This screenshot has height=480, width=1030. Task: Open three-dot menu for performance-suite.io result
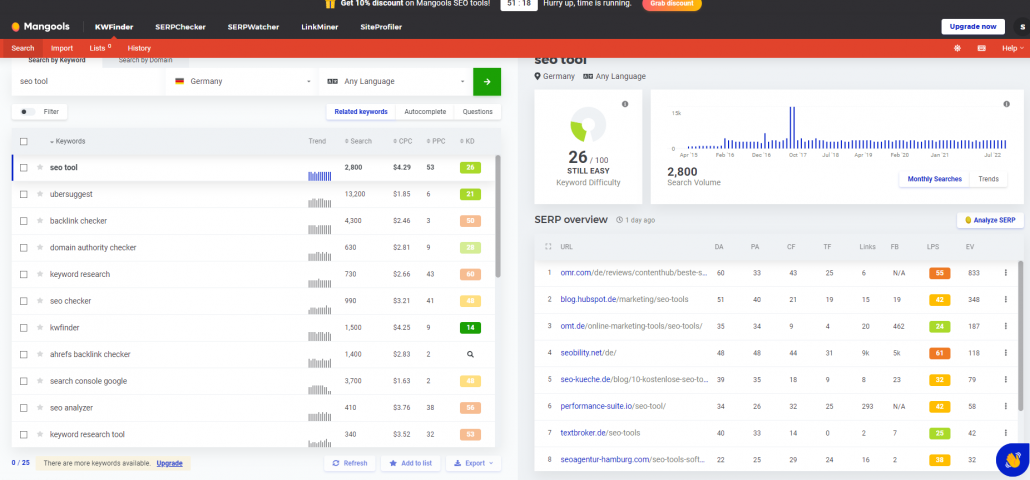click(1006, 406)
